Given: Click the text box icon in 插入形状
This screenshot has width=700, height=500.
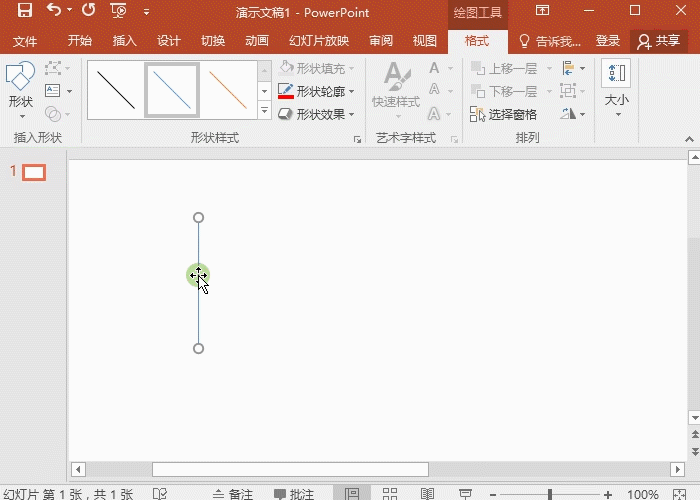Looking at the screenshot, I should click(53, 91).
